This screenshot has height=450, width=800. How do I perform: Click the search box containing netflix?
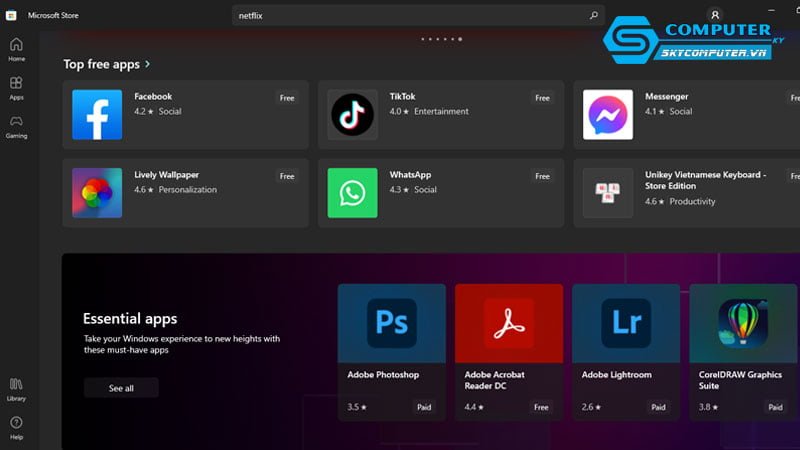pyautogui.click(x=418, y=15)
